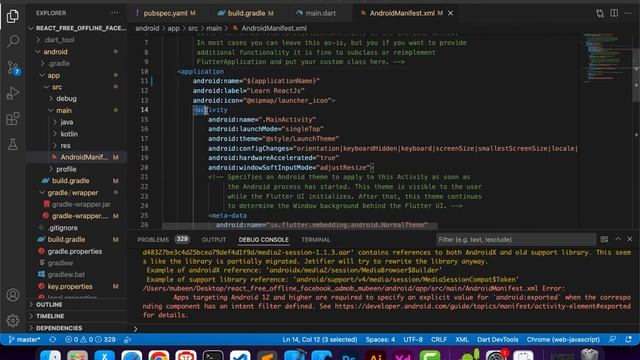The height and width of the screenshot is (360, 640).
Task: Open Source Control view with badge
Action: tap(13, 68)
